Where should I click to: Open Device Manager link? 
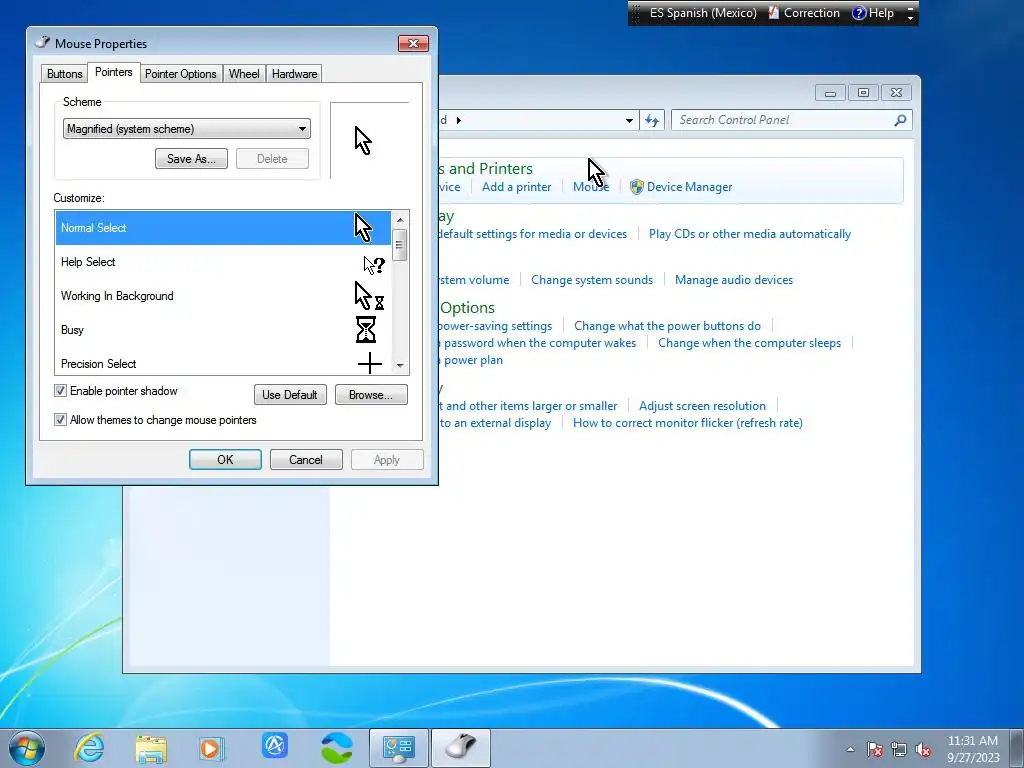tap(690, 187)
